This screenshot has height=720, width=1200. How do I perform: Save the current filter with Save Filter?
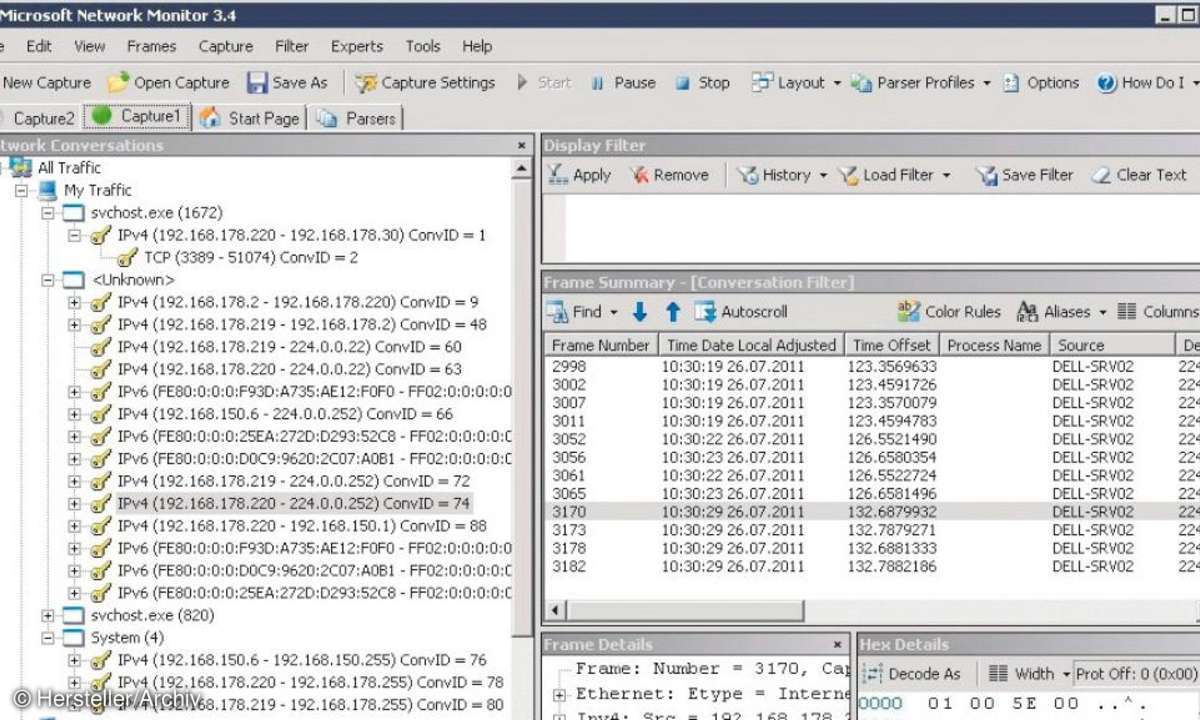tap(1025, 175)
